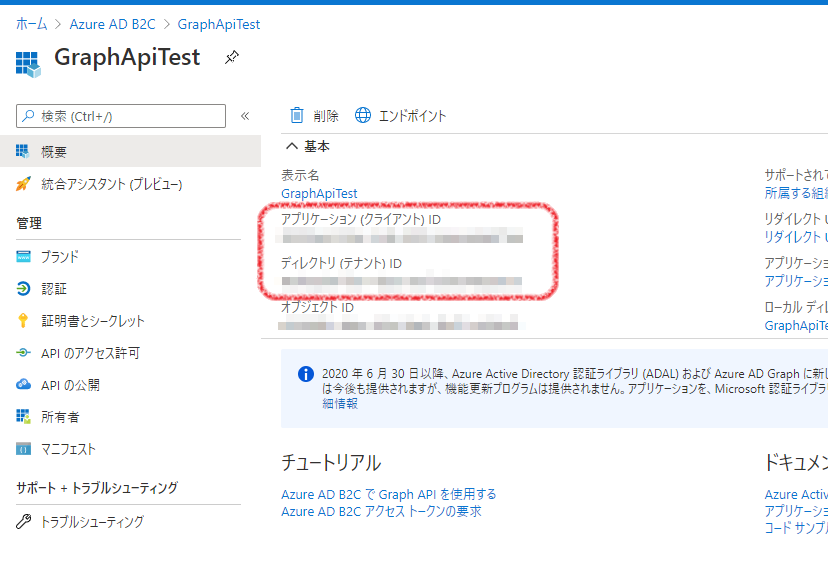Click the GraphApiTest app registration icon
This screenshot has height=573, width=828.
pos(28,64)
